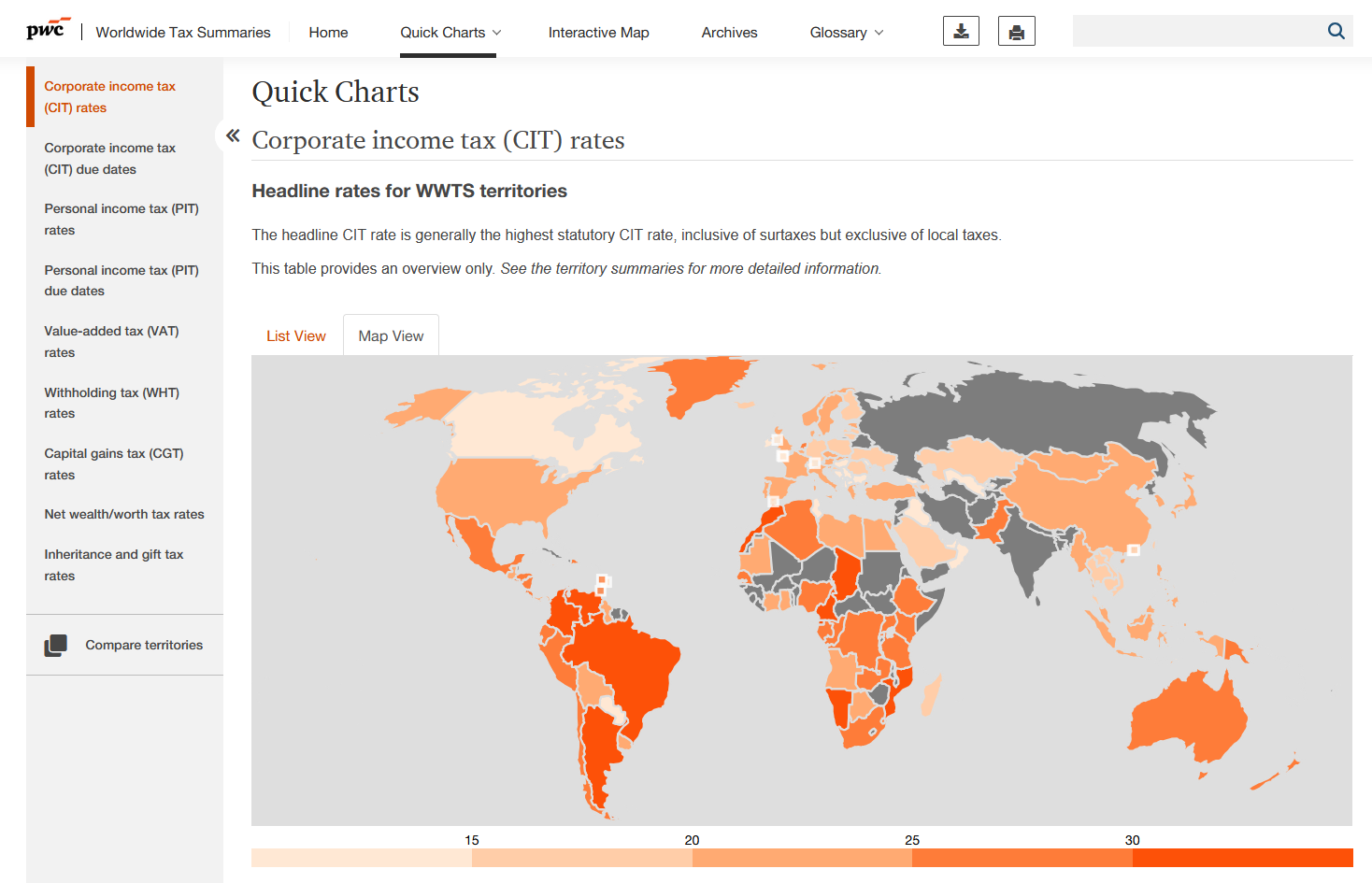Click the 'Quick Charts' page heading
This screenshot has height=883, width=1372.
pyautogui.click(x=336, y=92)
